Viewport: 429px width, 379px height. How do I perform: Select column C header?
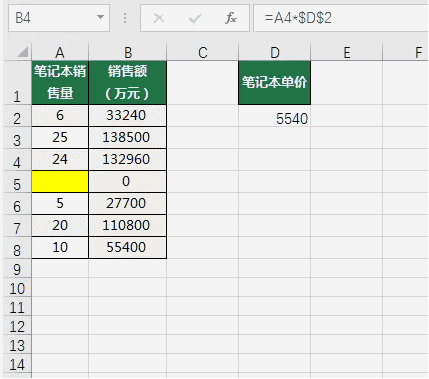coord(203,52)
